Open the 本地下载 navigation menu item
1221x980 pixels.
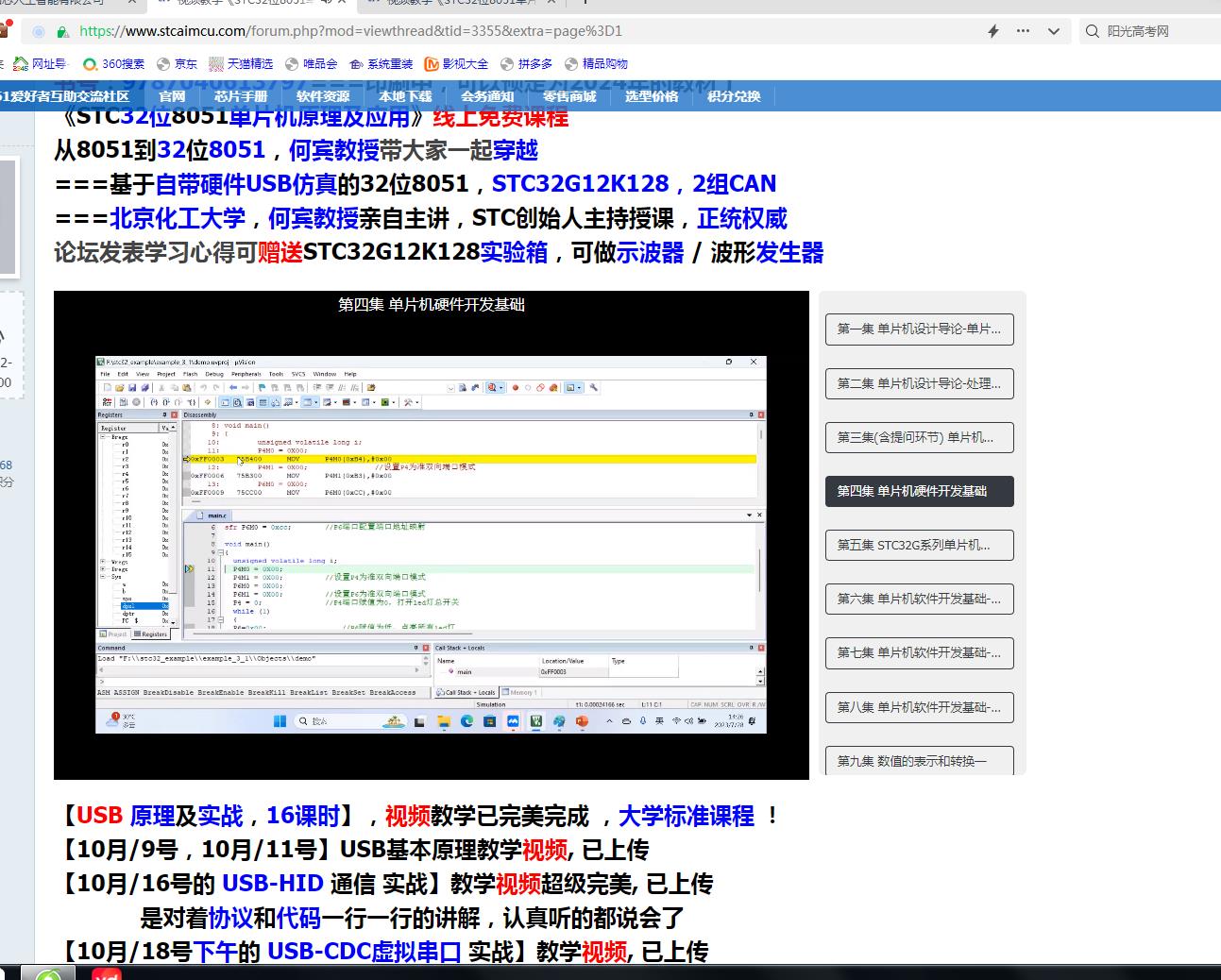405,96
